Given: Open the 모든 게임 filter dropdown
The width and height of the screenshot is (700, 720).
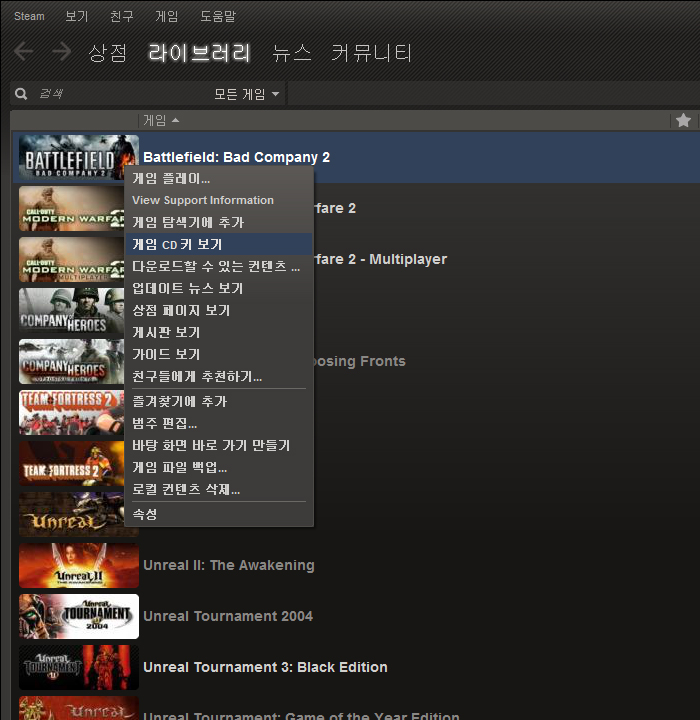Looking at the screenshot, I should coord(246,94).
